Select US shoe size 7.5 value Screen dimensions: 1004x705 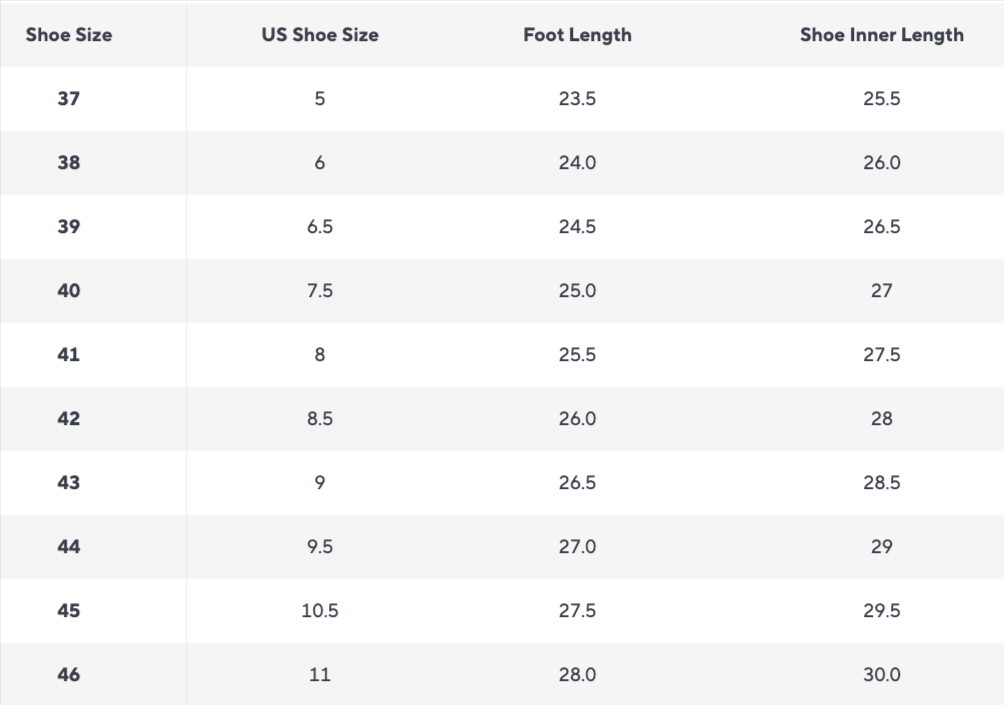320,291
